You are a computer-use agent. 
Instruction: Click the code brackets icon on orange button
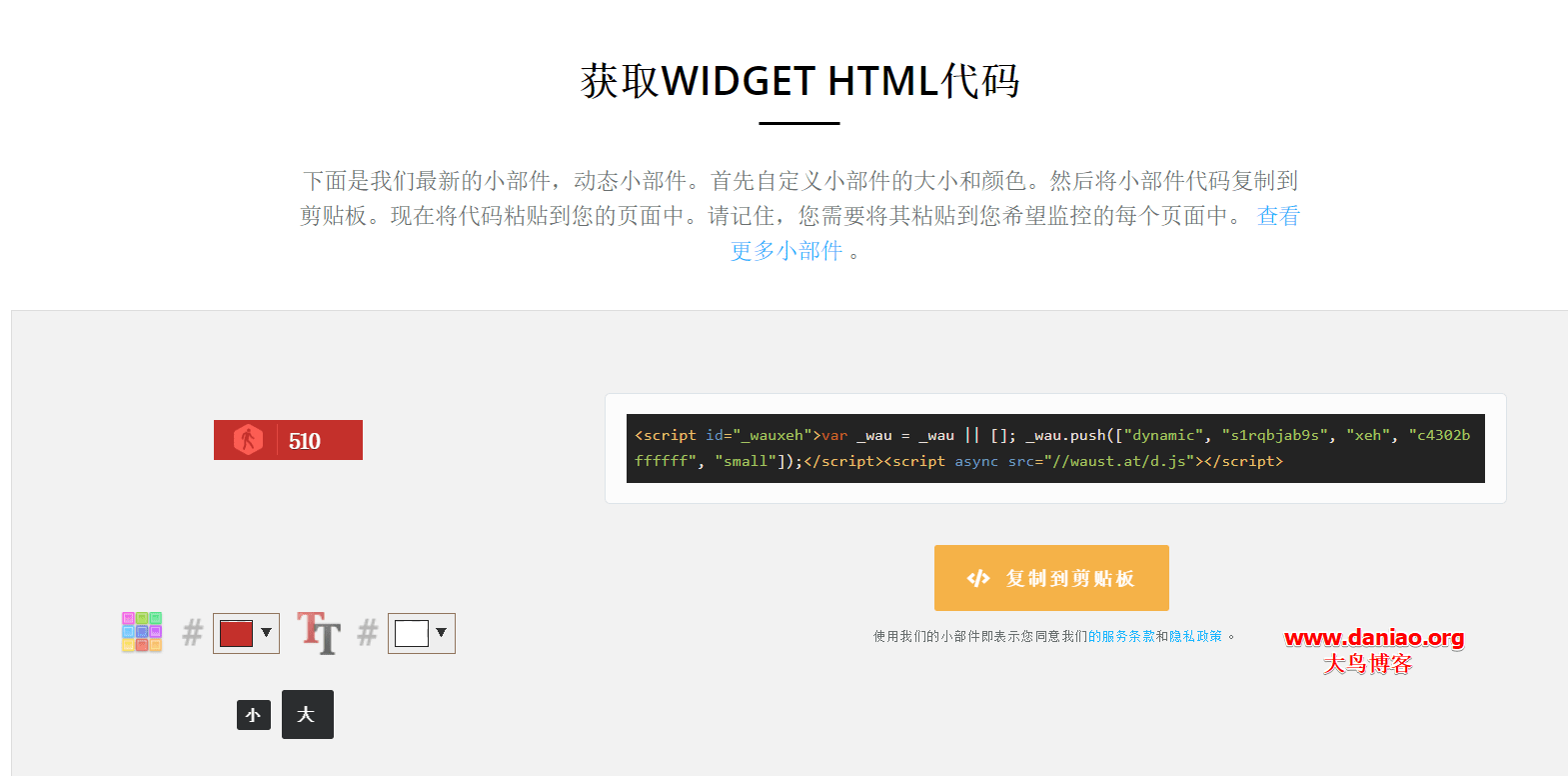(978, 578)
